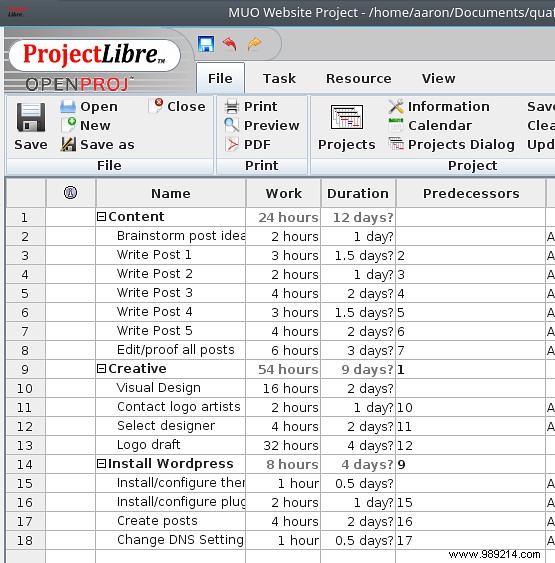Click the large Save floppy disk icon
555x563 pixels.
click(x=31, y=117)
